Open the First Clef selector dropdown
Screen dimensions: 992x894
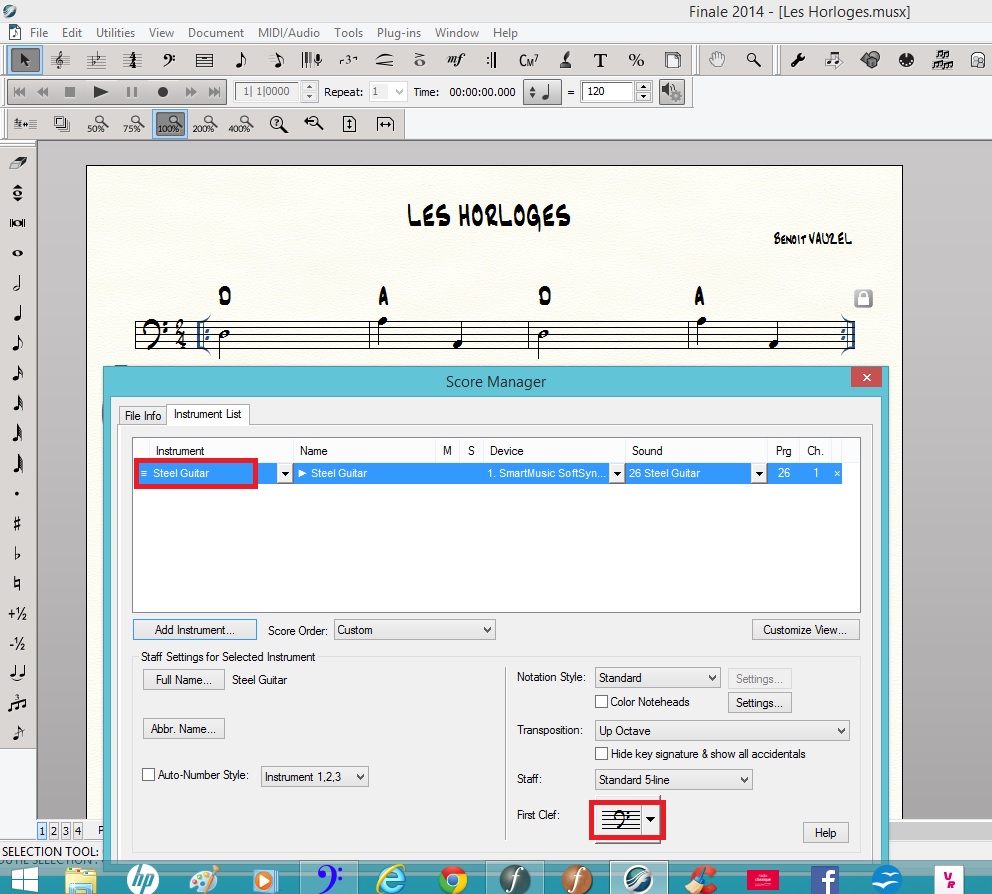click(x=651, y=819)
